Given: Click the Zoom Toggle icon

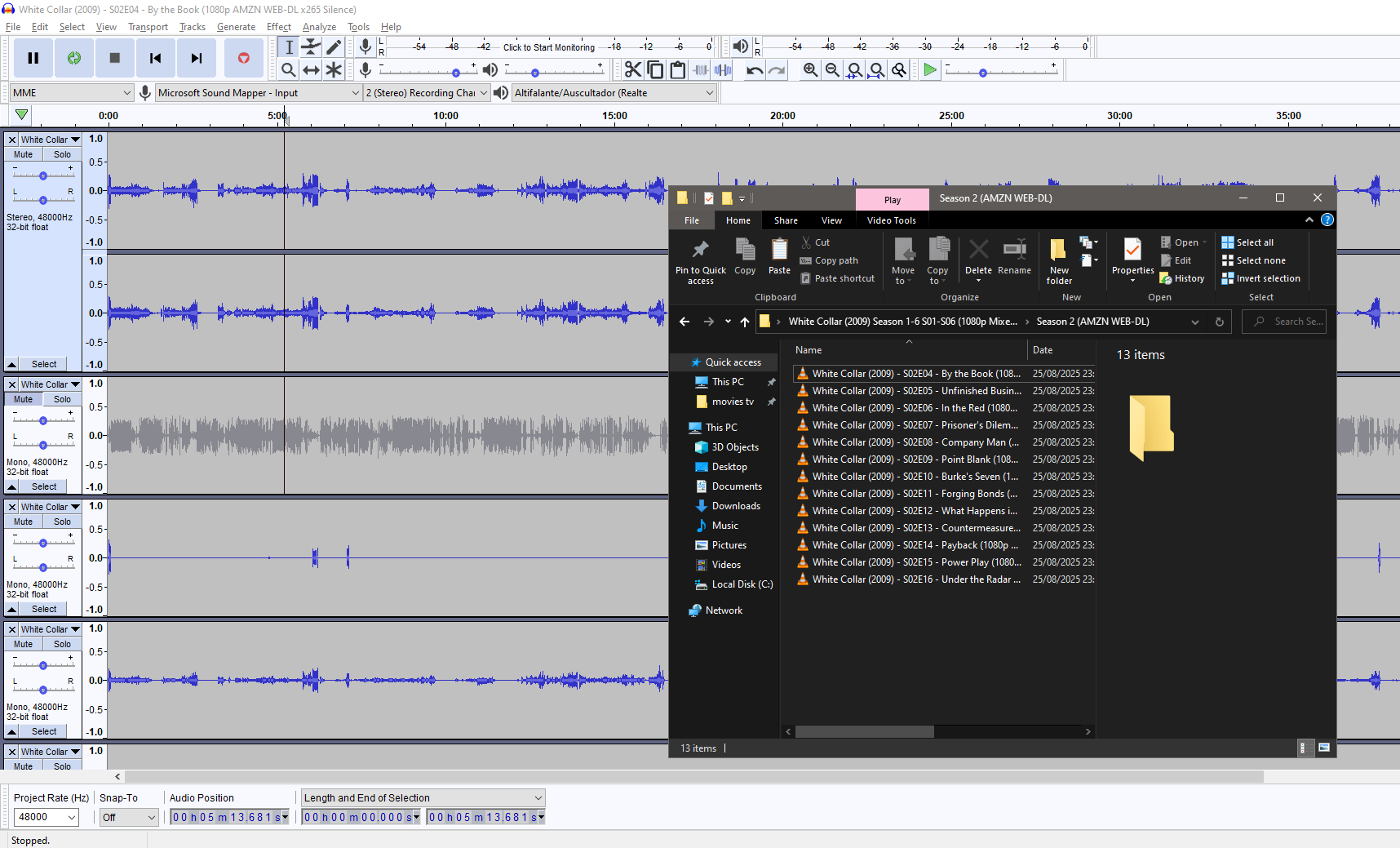Looking at the screenshot, I should tap(899, 70).
